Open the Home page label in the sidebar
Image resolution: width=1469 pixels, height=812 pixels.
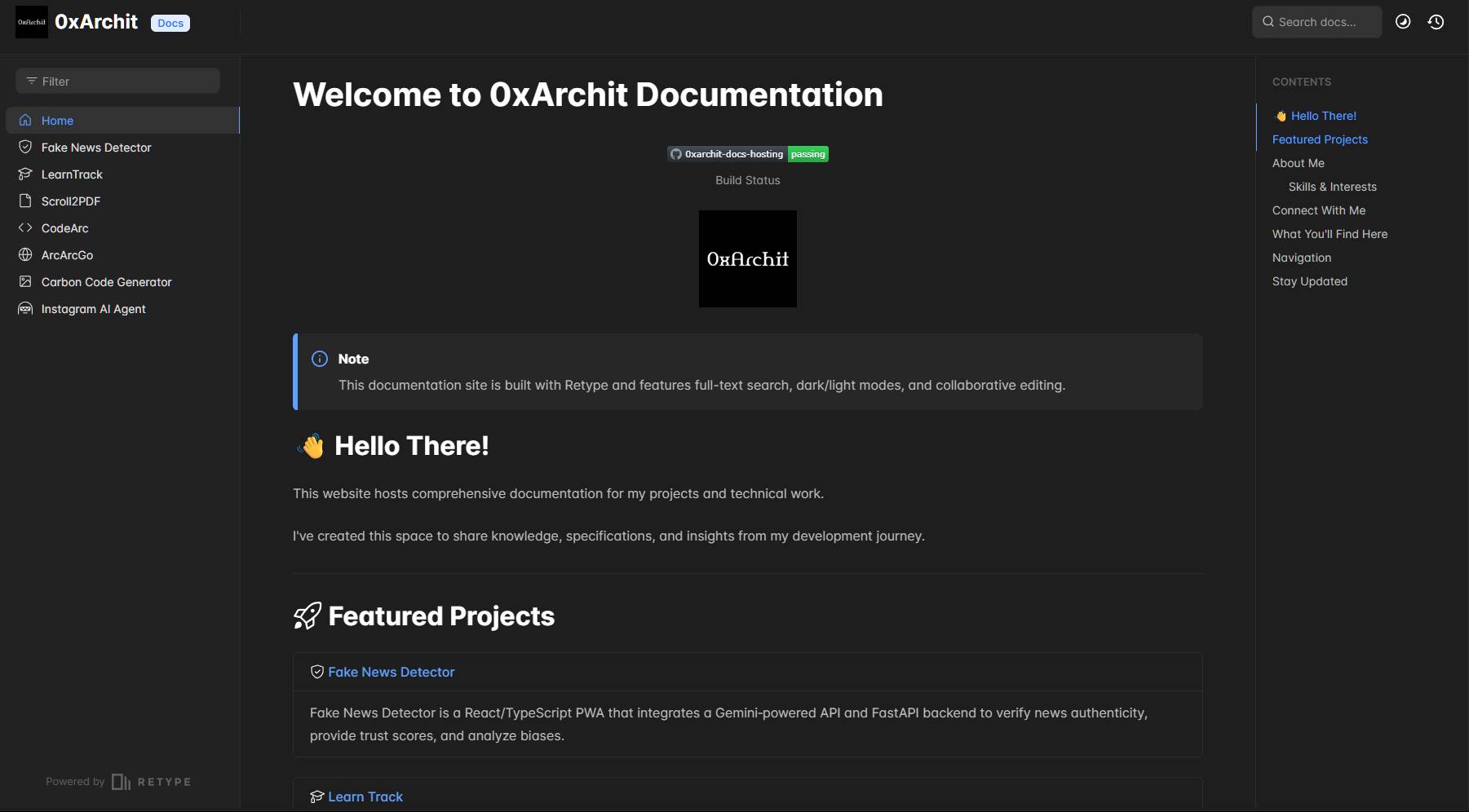coord(57,121)
